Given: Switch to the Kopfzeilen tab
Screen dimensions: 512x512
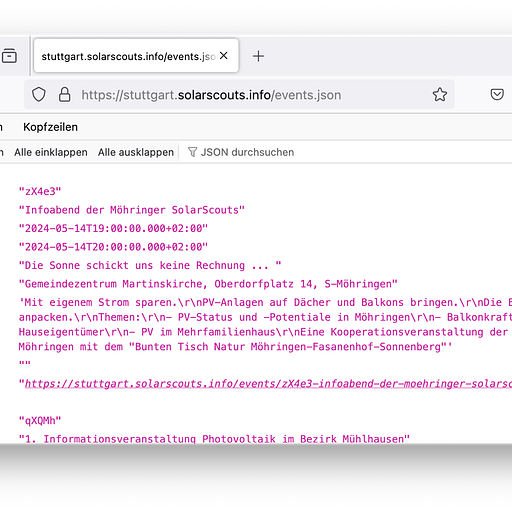Looking at the screenshot, I should point(50,127).
